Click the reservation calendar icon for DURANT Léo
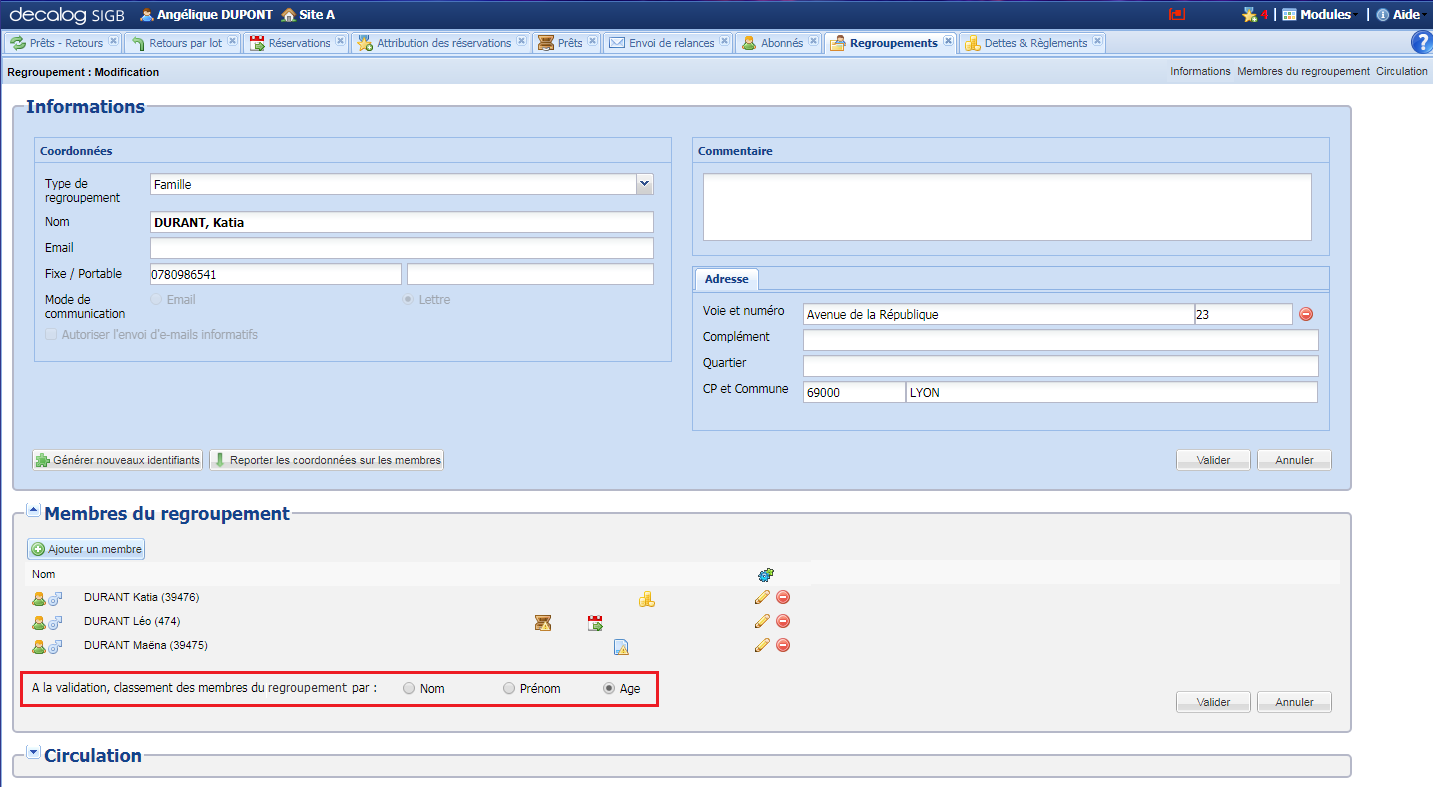Viewport: 1452px width, 796px height. (x=595, y=623)
